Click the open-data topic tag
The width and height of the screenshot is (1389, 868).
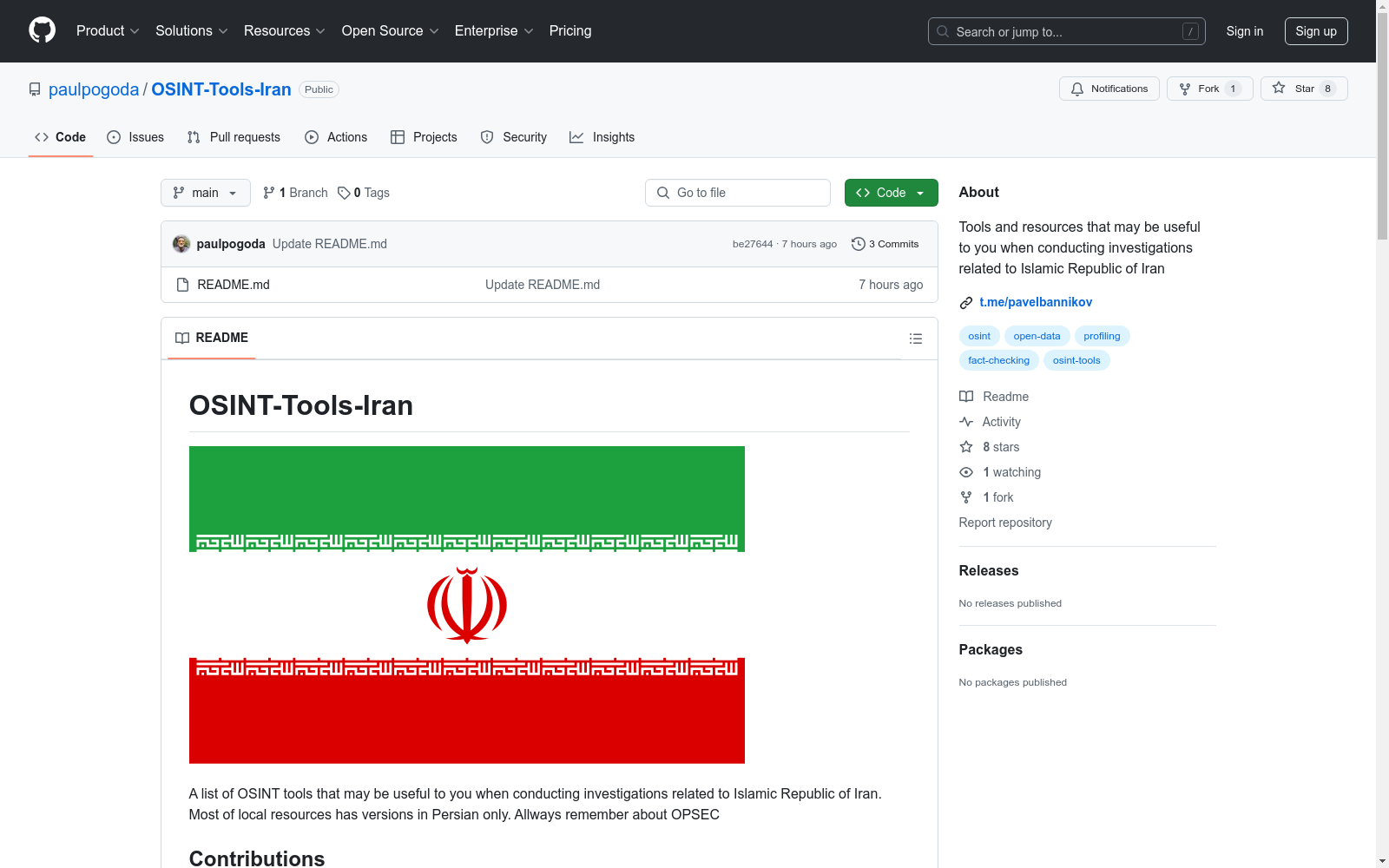[1037, 336]
